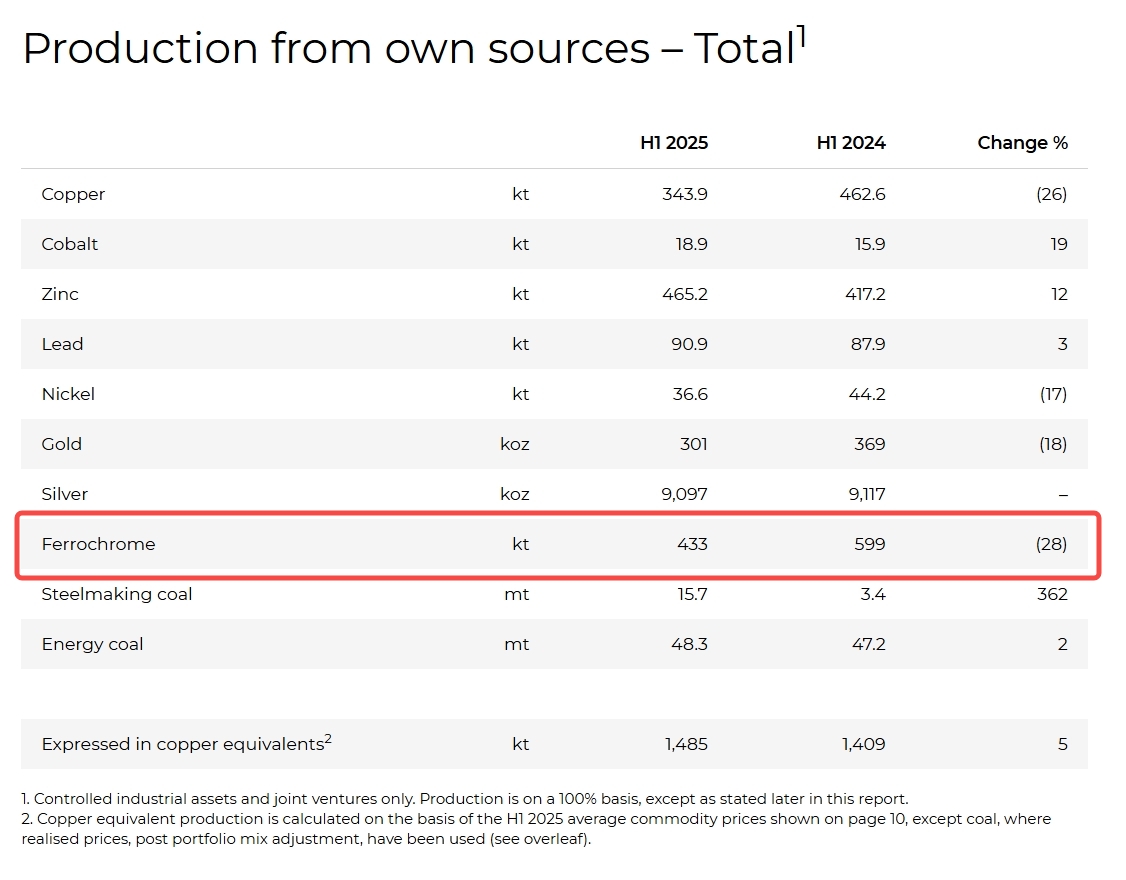Select the H1 2024 column header
The image size is (1126, 880).
(x=850, y=143)
